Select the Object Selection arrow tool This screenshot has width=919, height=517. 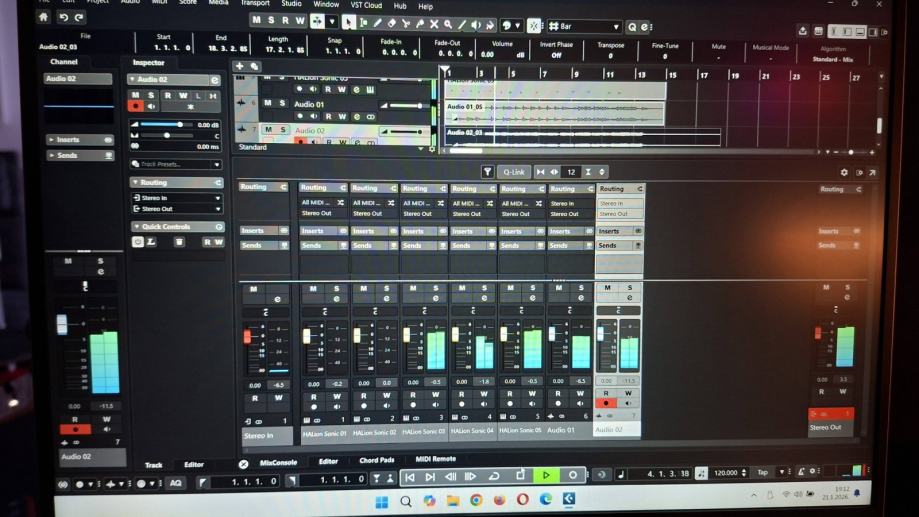(x=349, y=23)
